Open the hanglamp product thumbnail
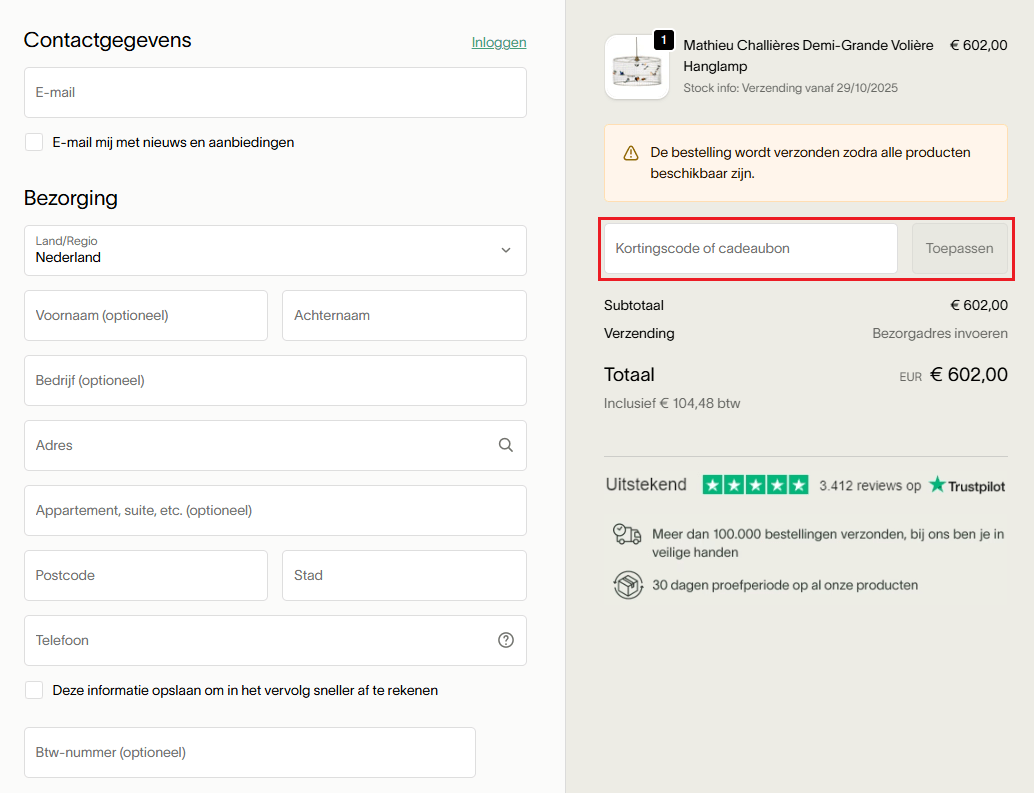This screenshot has height=793, width=1034. coord(636,68)
